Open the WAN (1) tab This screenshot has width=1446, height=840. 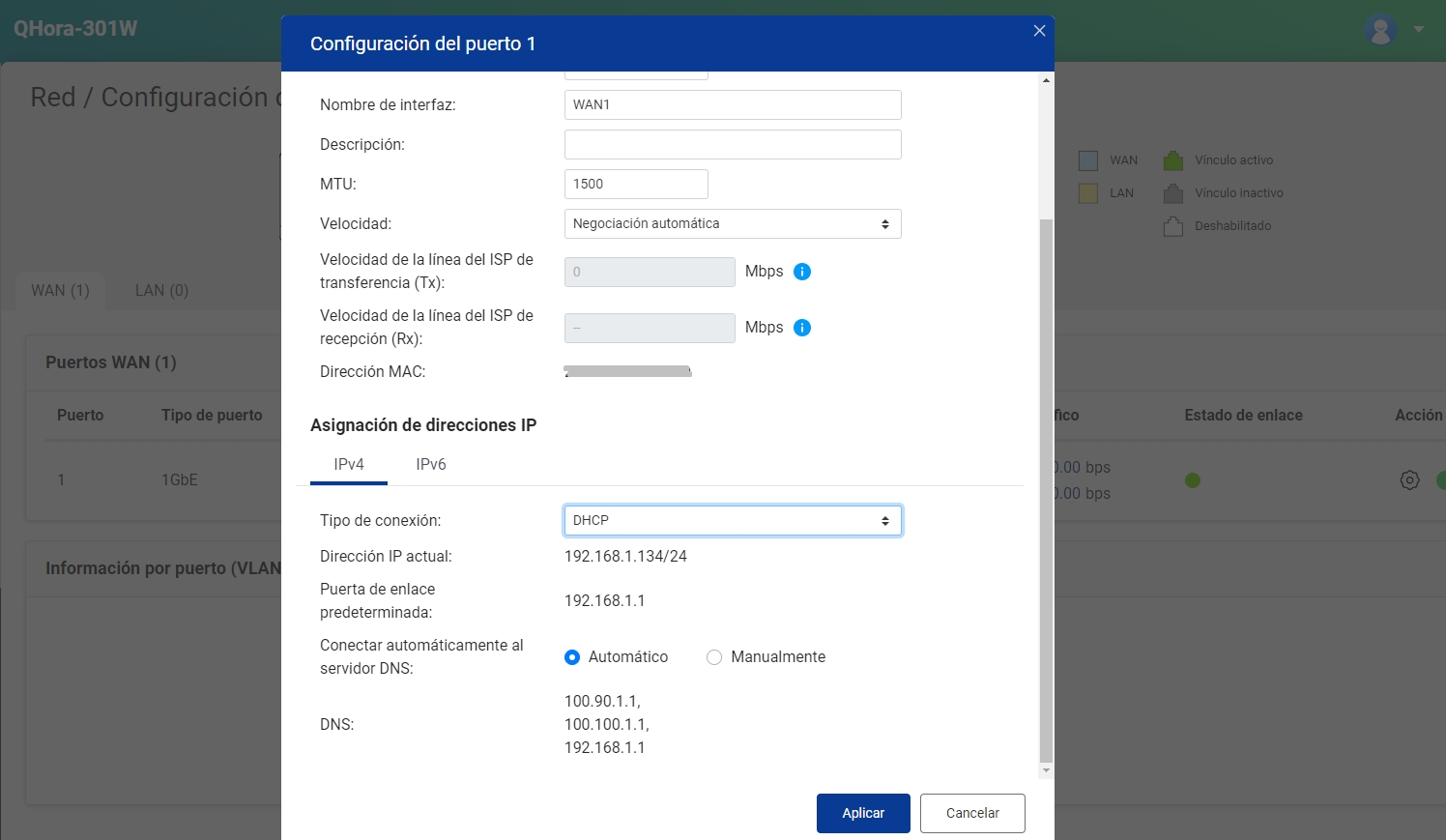tap(60, 291)
